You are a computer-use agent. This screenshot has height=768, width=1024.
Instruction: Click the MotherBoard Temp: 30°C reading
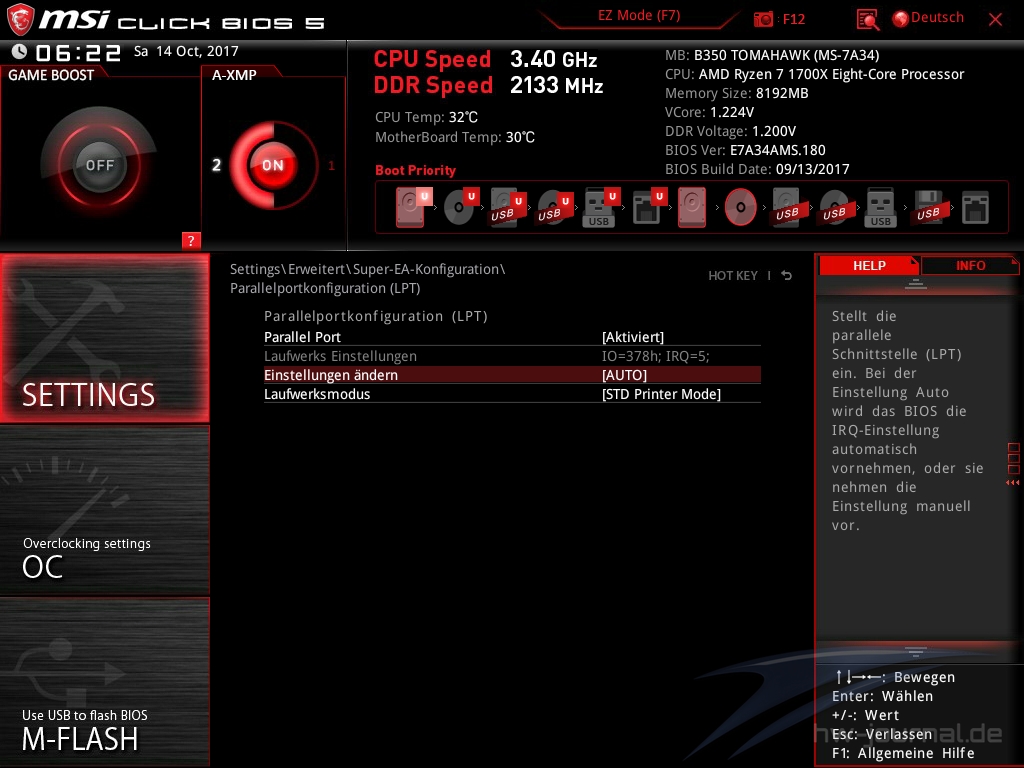(x=455, y=137)
